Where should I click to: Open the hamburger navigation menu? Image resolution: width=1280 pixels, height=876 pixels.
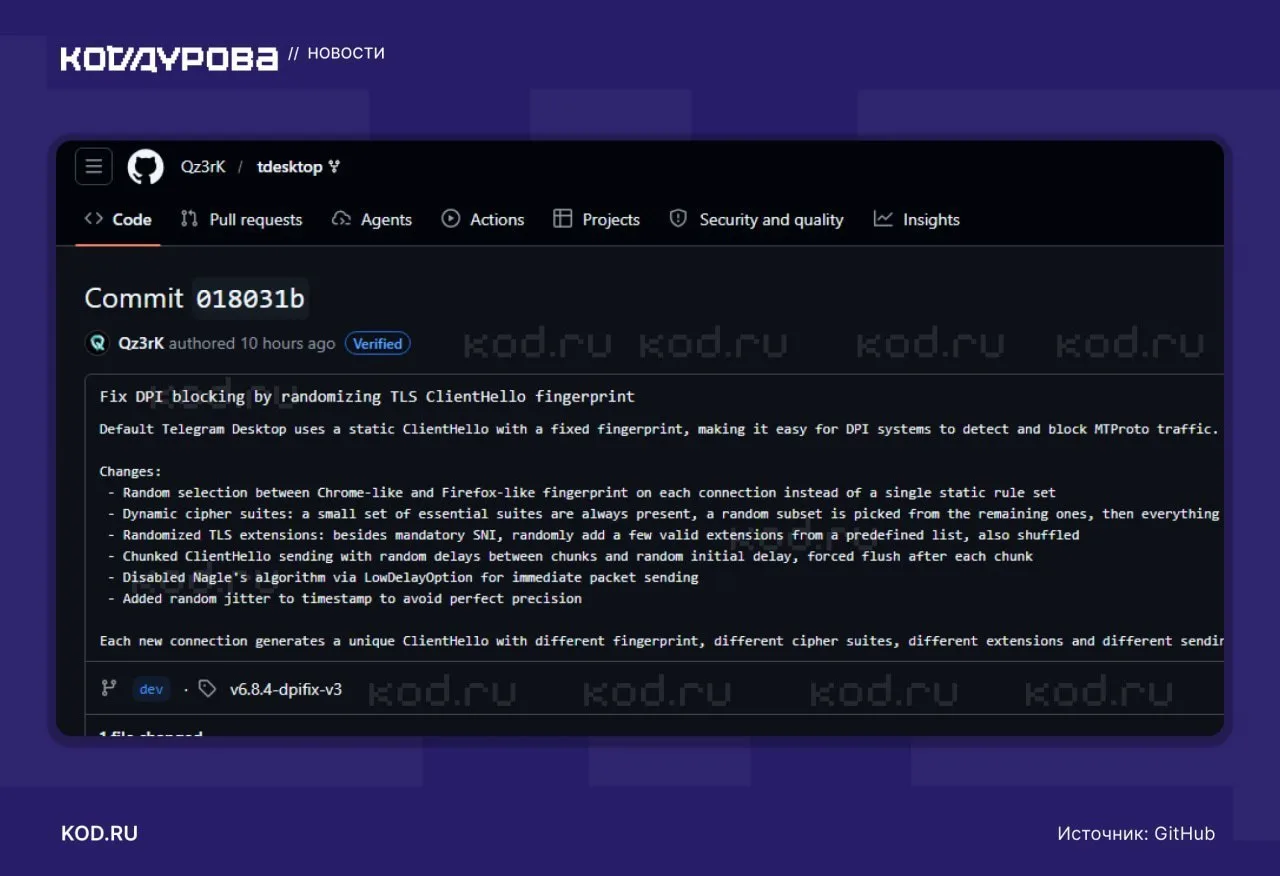click(x=93, y=167)
